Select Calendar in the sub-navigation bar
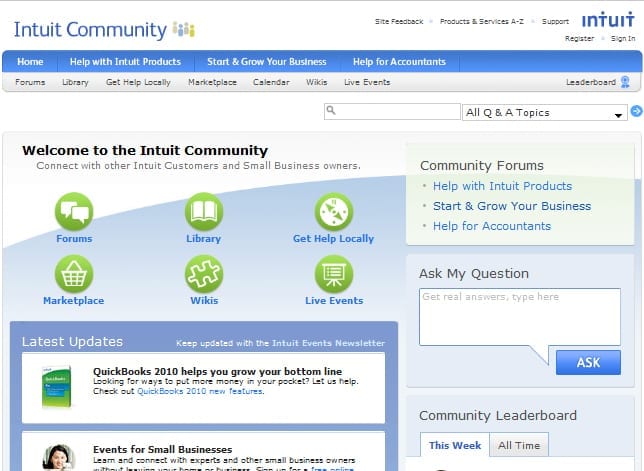The height and width of the screenshot is (471, 644). coord(271,82)
